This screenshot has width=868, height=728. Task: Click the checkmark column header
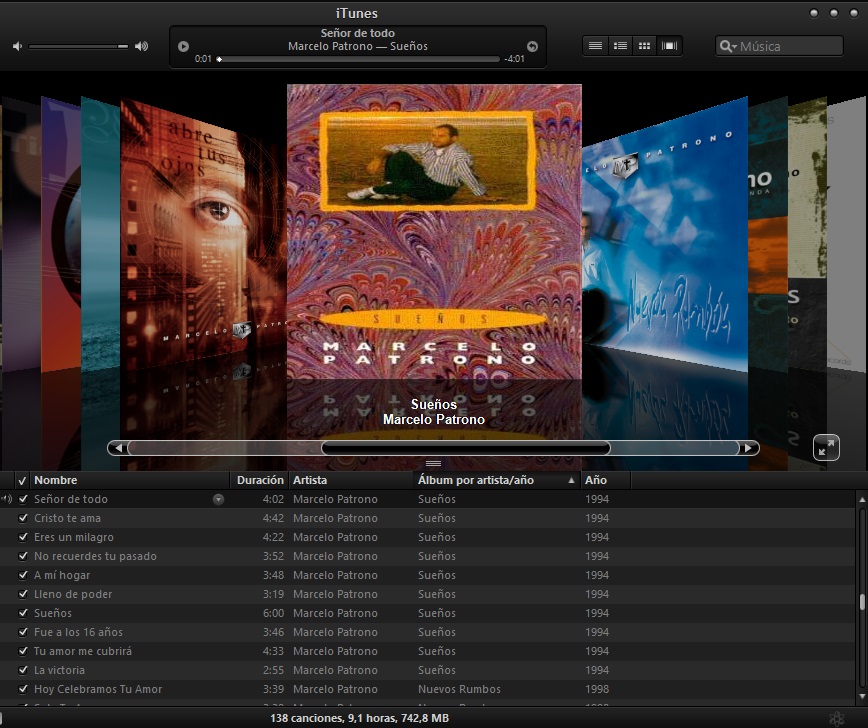click(22, 481)
